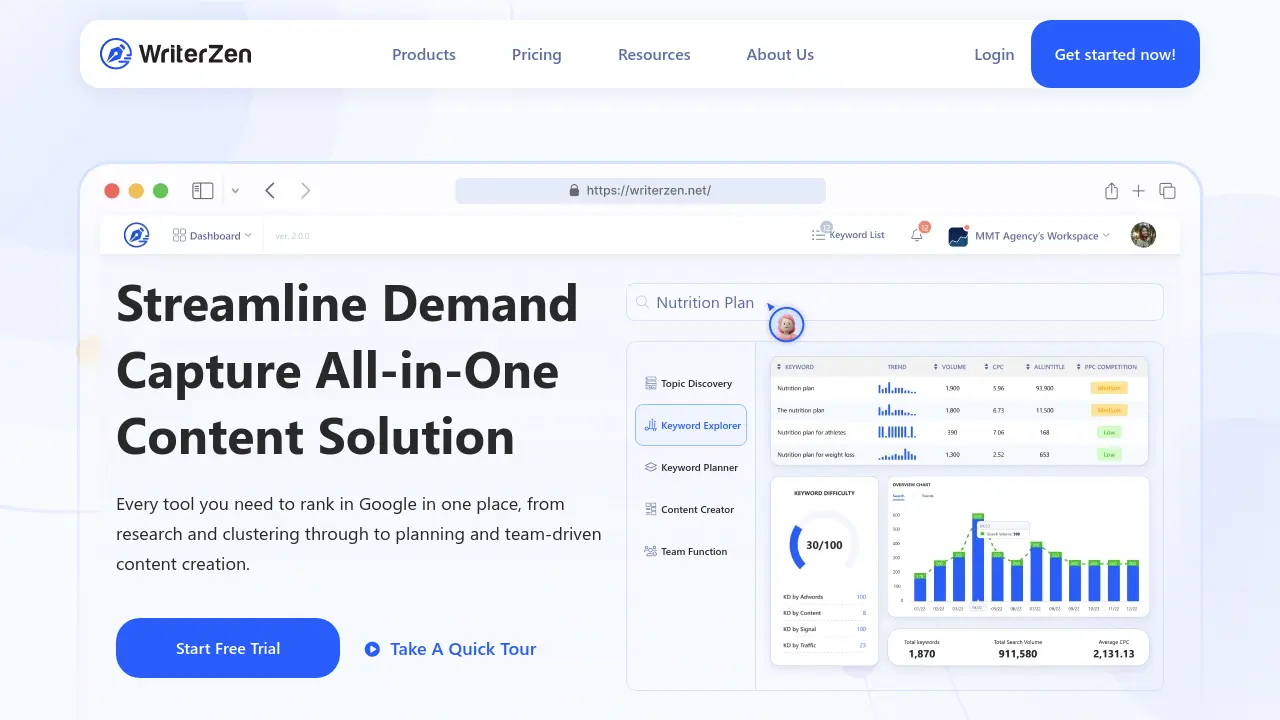Screen dimensions: 1280x720
Task: Start the free trial
Action: 228,648
